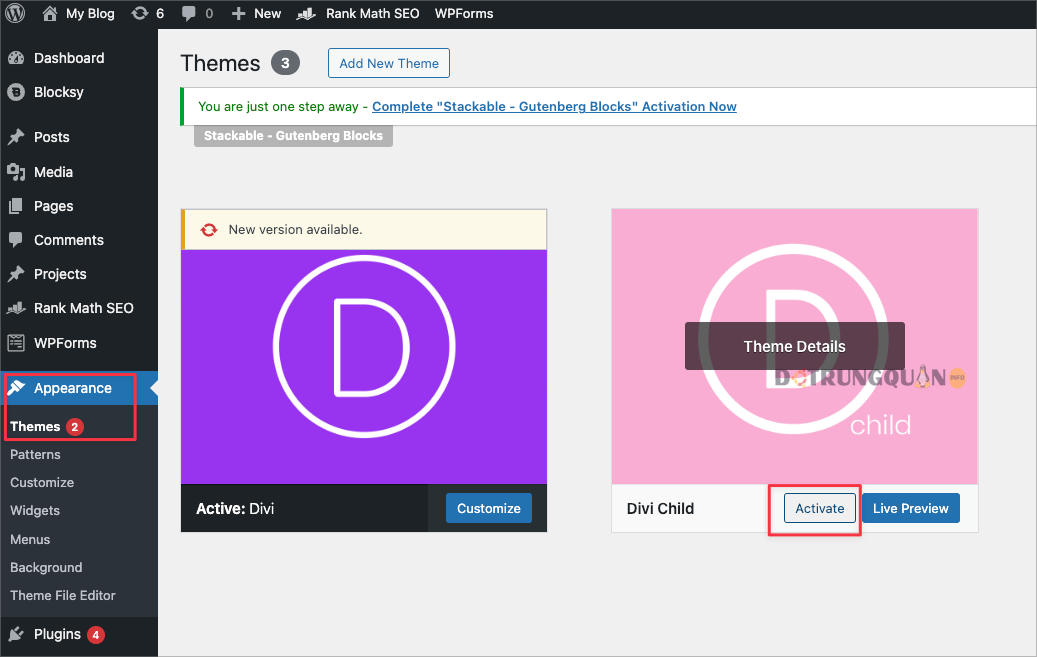
Task: Click the plus icon next to New
Action: [239, 14]
